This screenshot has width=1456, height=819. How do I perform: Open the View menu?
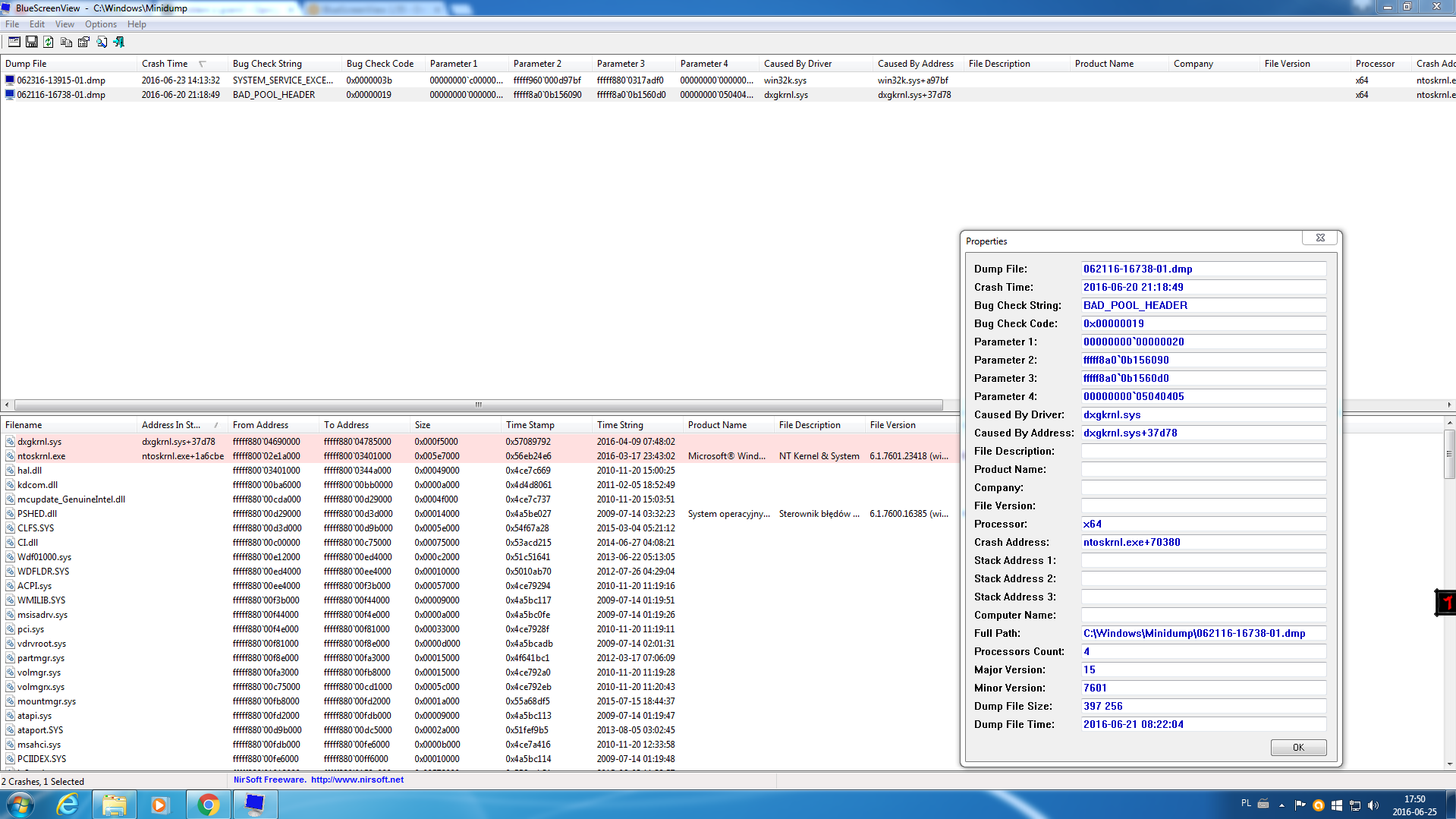pyautogui.click(x=64, y=24)
